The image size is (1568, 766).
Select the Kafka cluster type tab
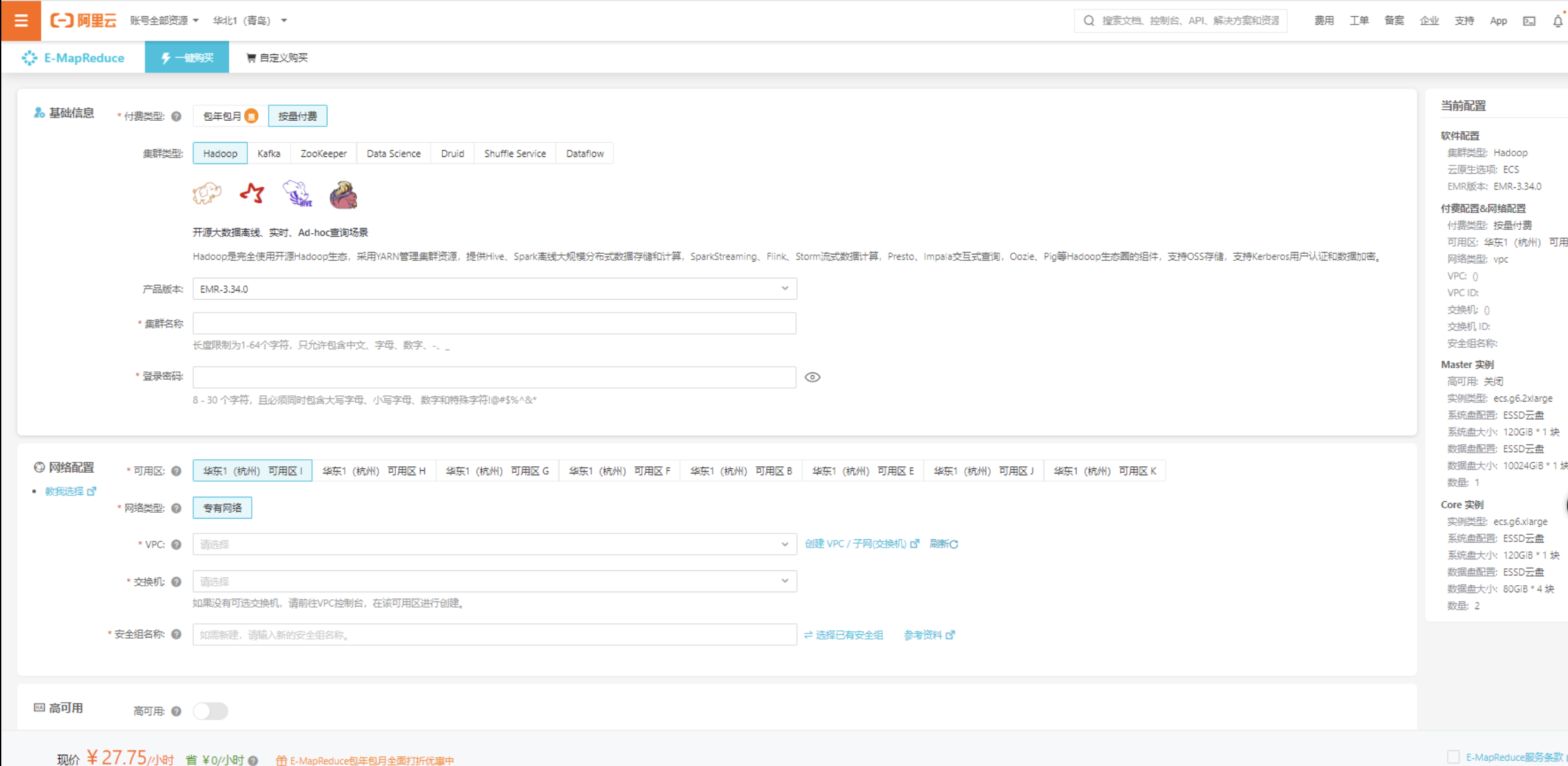269,154
